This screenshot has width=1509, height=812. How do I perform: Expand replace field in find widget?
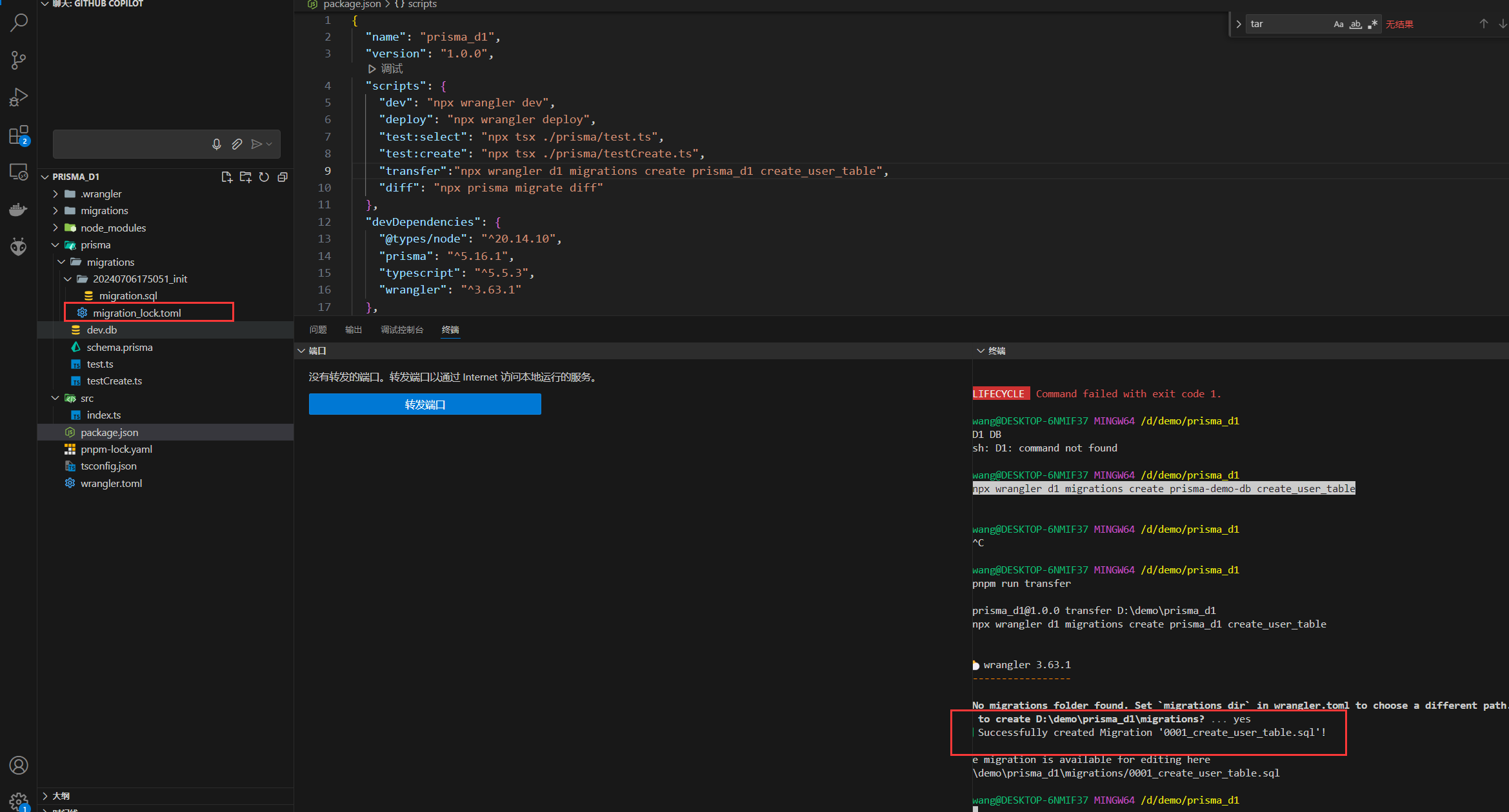pyautogui.click(x=1239, y=24)
